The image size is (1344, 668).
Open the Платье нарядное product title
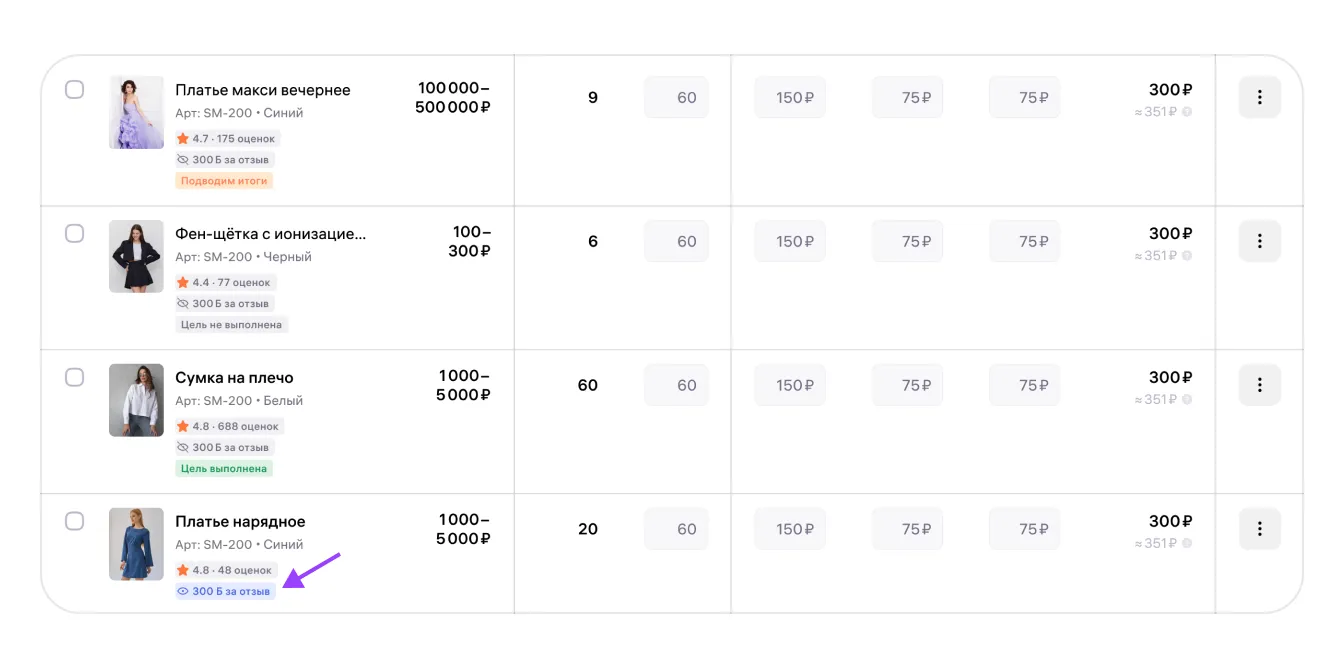[240, 522]
